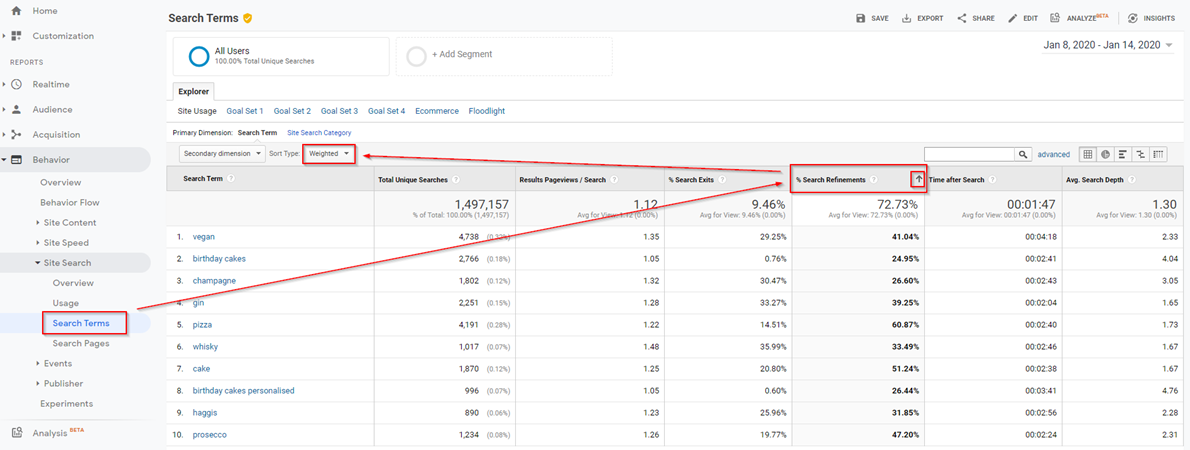Click the Export download icon
Viewport: 1190px width, 450px height.
[906, 18]
